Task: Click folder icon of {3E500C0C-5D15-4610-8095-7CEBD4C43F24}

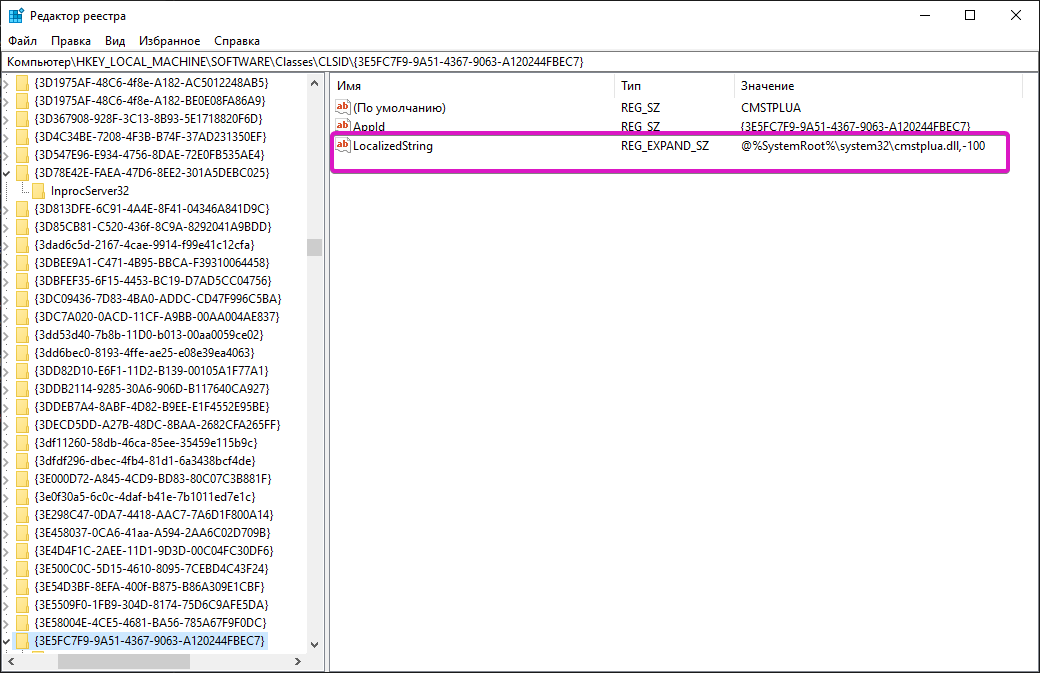Action: pyautogui.click(x=23, y=569)
